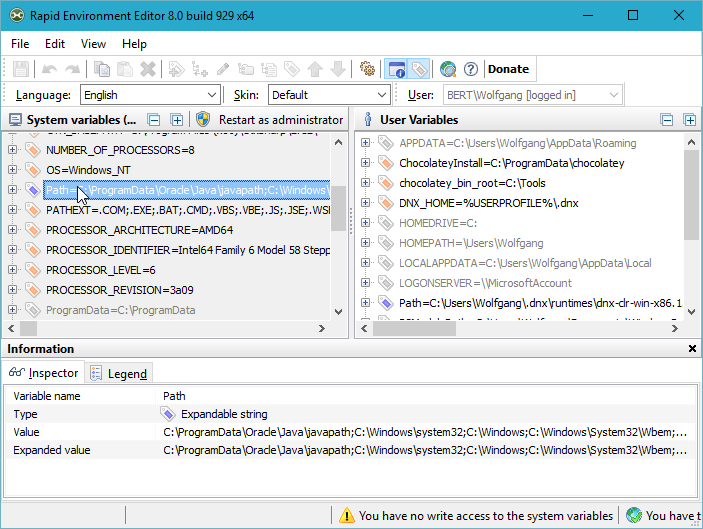
Task: Expand the OS=Windows_NT variable node
Action: pyautogui.click(x=12, y=169)
